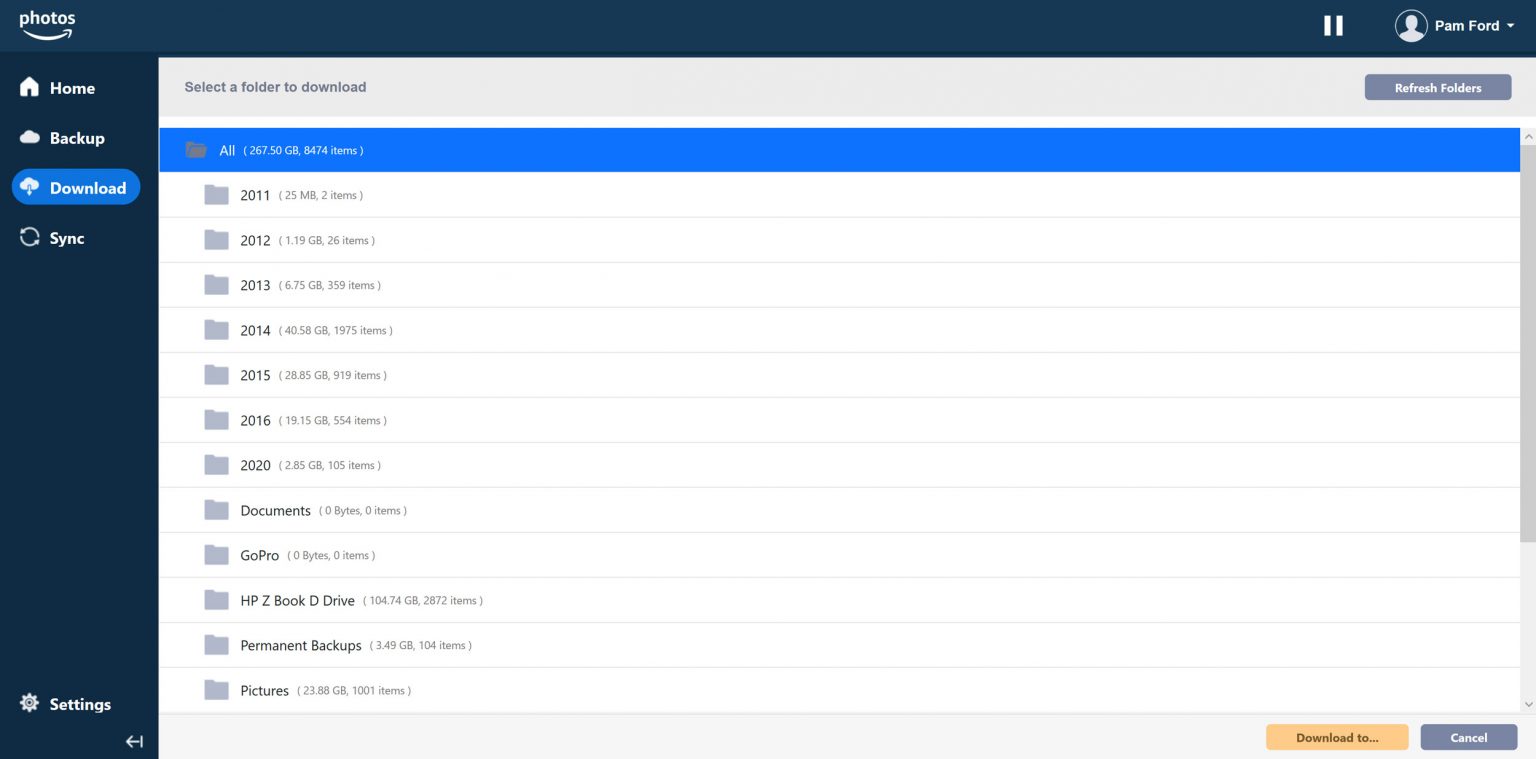Viewport: 1536px width, 759px height.
Task: Select the Download cloud icon in the sidebar
Action: click(x=30, y=188)
